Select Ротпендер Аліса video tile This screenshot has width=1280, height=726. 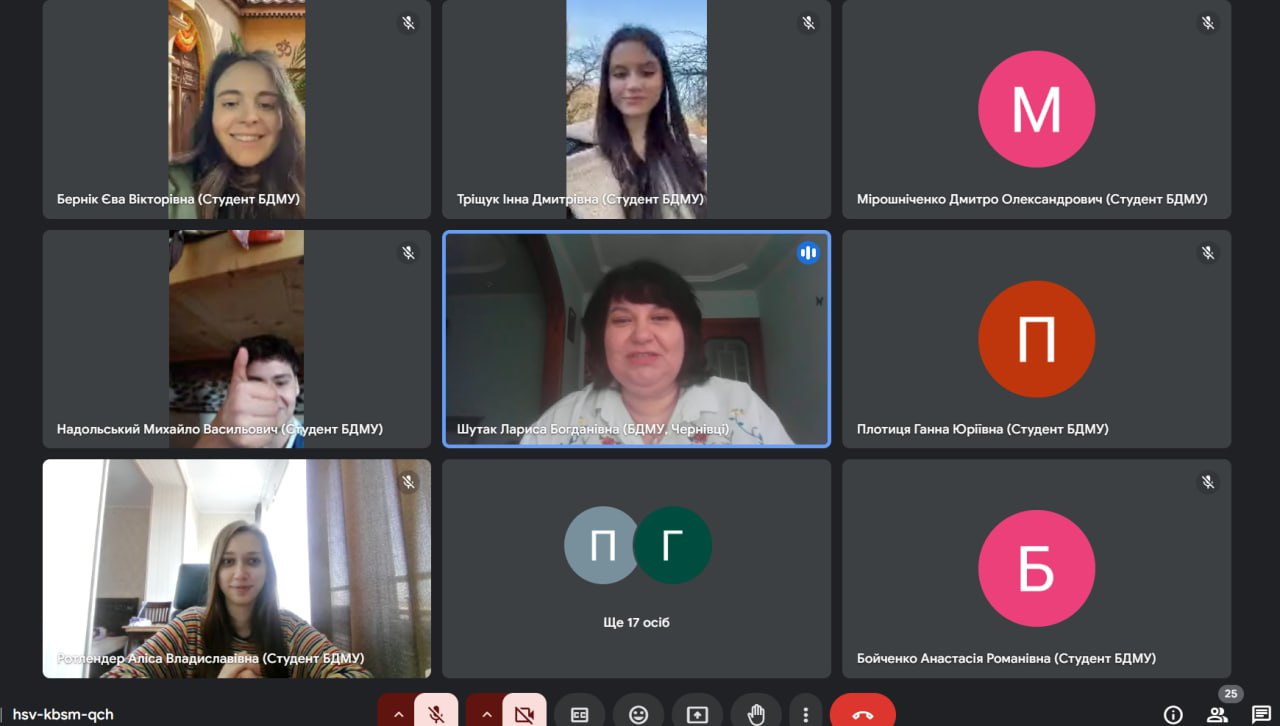coord(237,568)
